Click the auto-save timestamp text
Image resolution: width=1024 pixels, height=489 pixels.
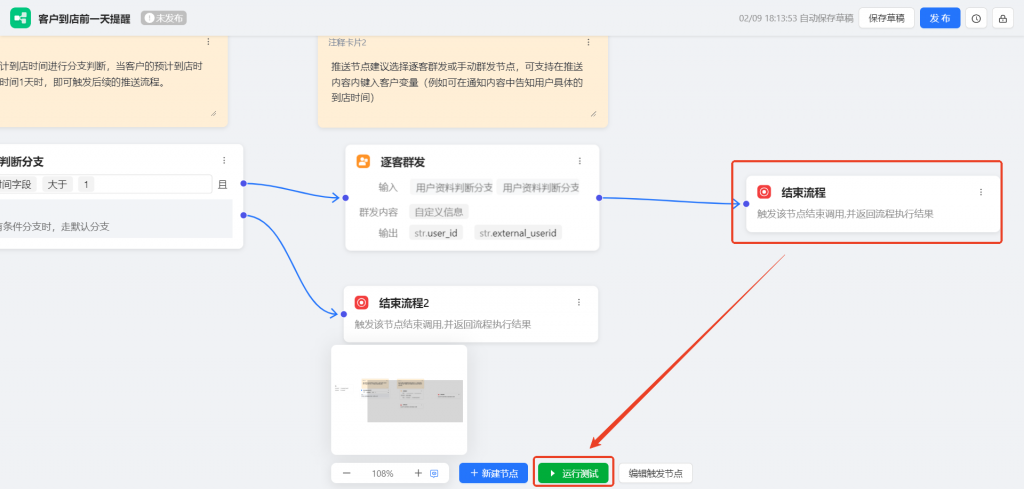(796, 18)
